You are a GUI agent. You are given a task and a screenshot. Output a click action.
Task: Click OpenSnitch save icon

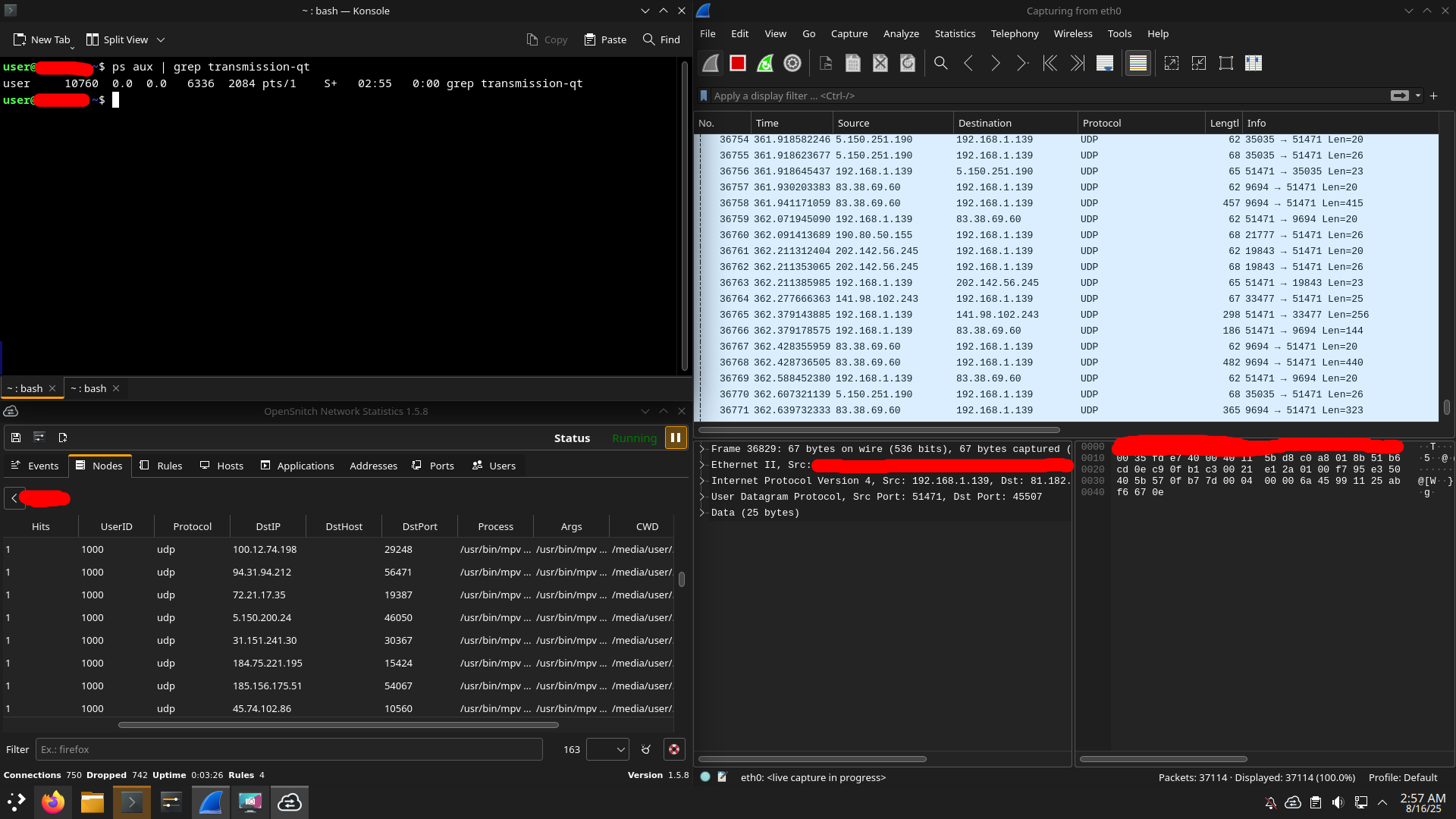[x=16, y=438]
